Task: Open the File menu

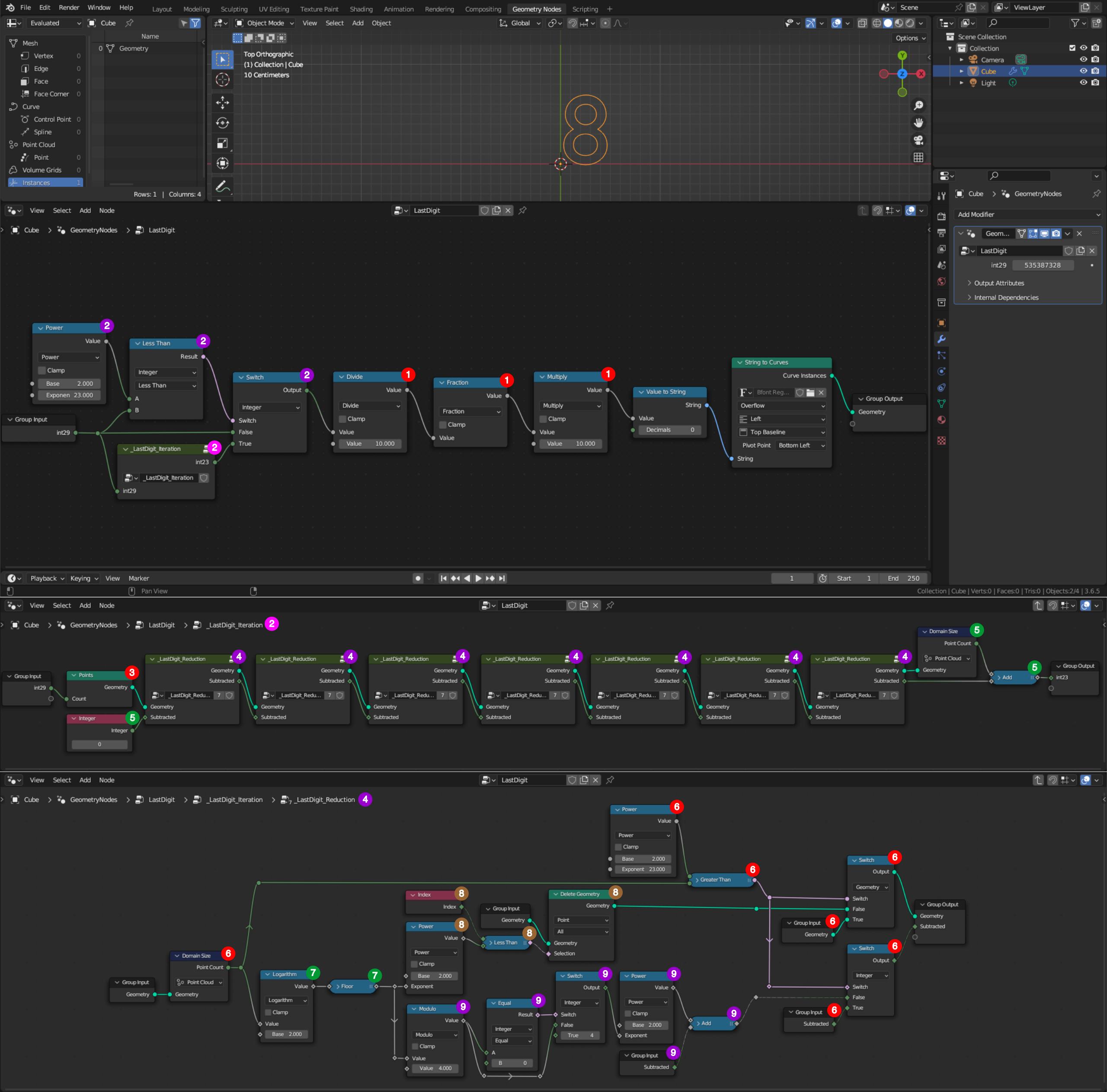Action: 25,7
